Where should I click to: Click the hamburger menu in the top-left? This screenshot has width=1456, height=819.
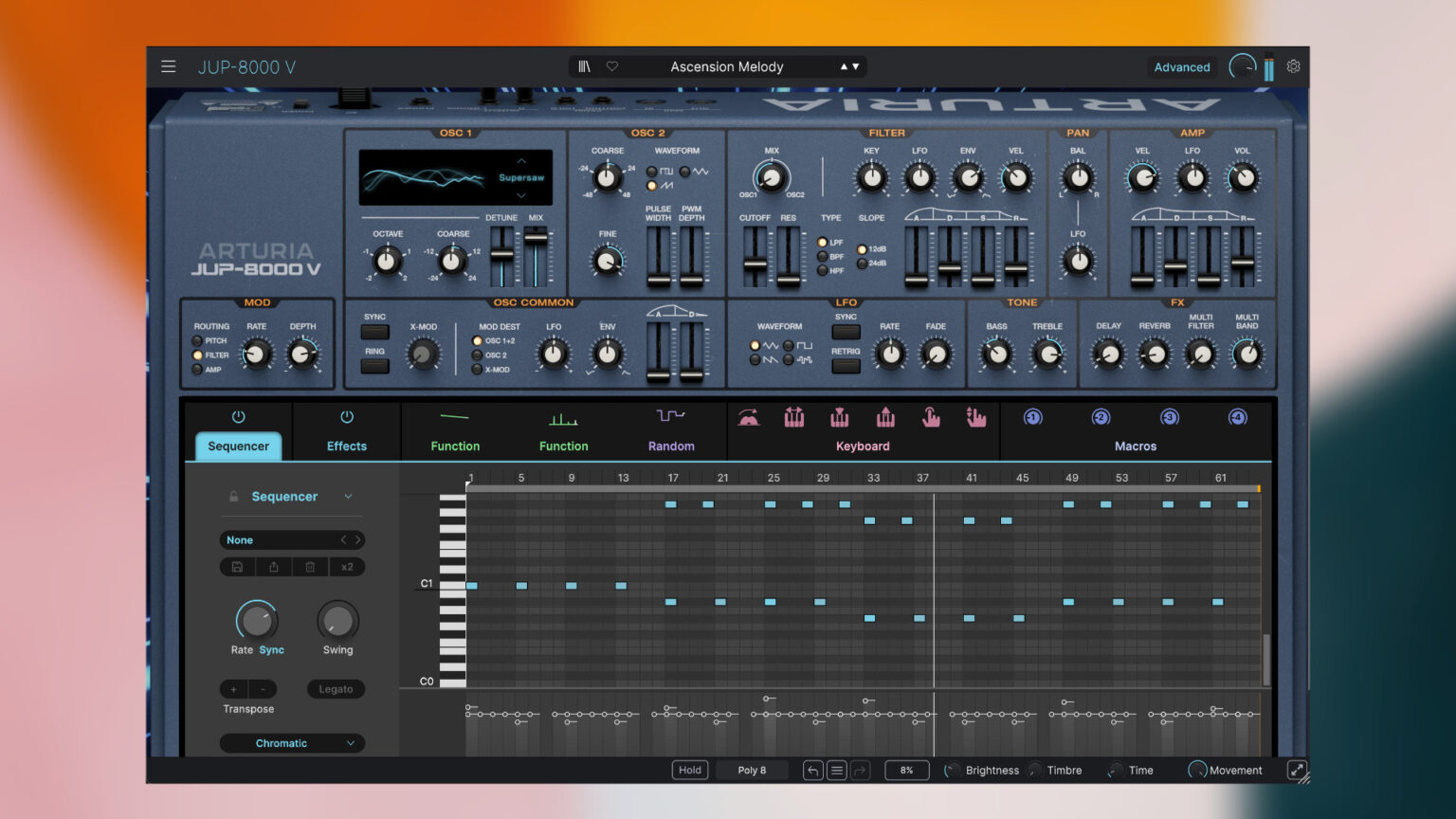point(169,66)
